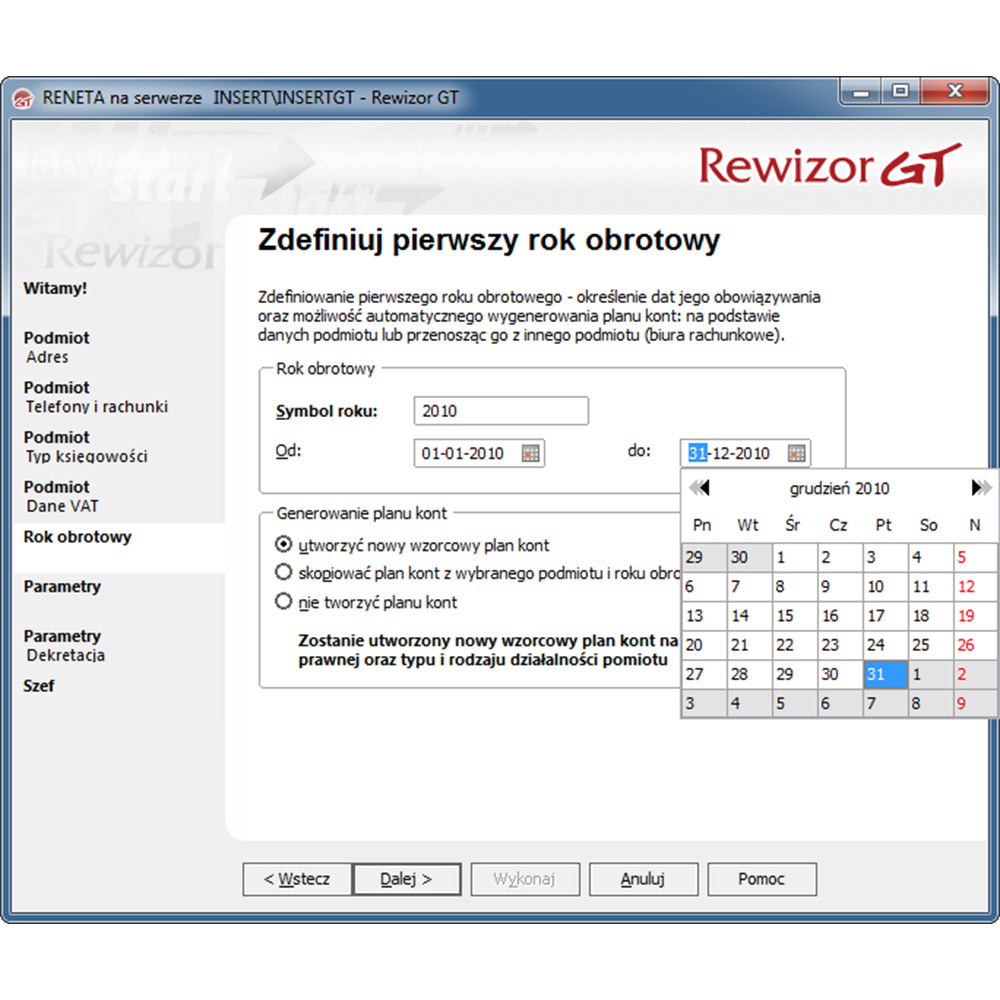The image size is (1000, 1000).
Task: Click the 'Anuluj' button
Action: [x=642, y=879]
